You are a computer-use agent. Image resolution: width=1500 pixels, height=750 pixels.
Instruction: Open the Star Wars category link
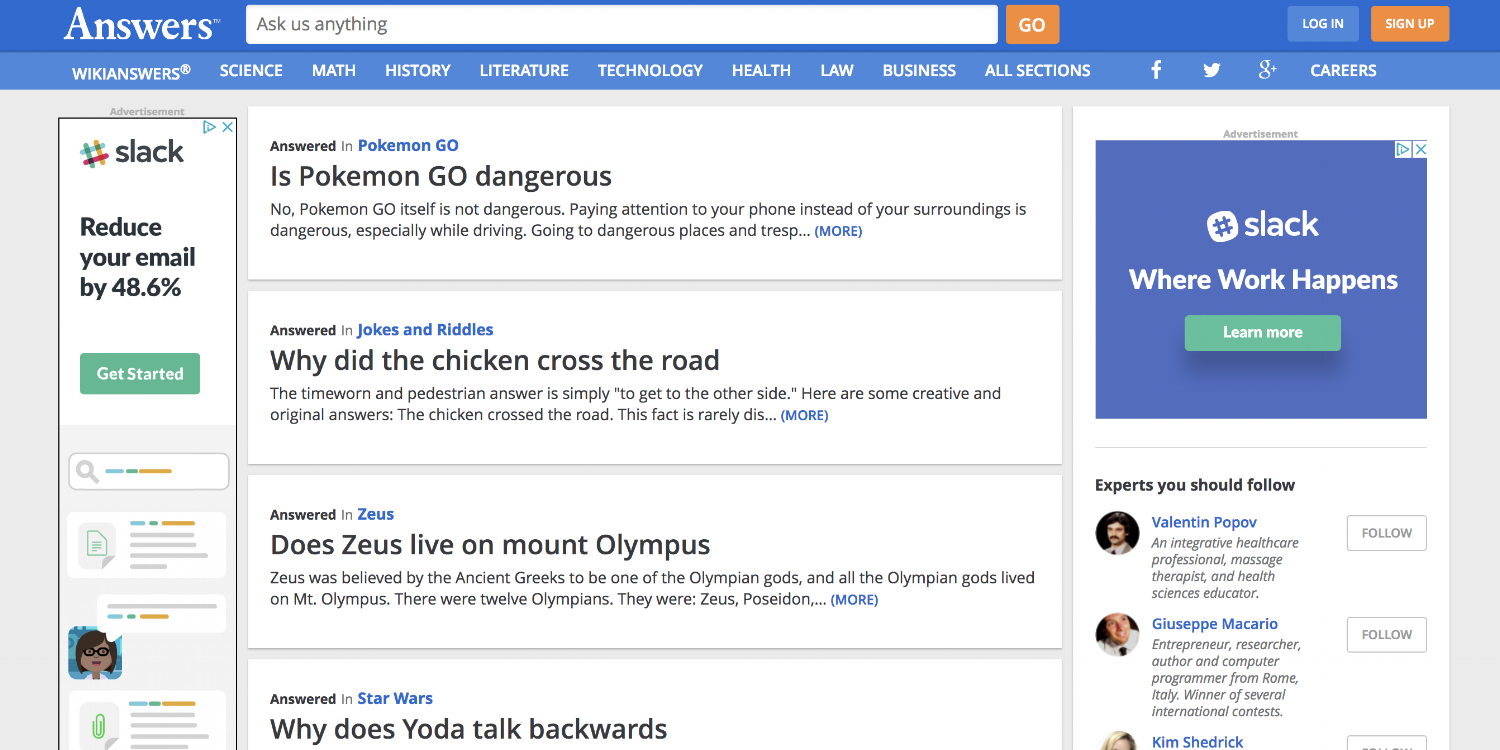coord(395,699)
